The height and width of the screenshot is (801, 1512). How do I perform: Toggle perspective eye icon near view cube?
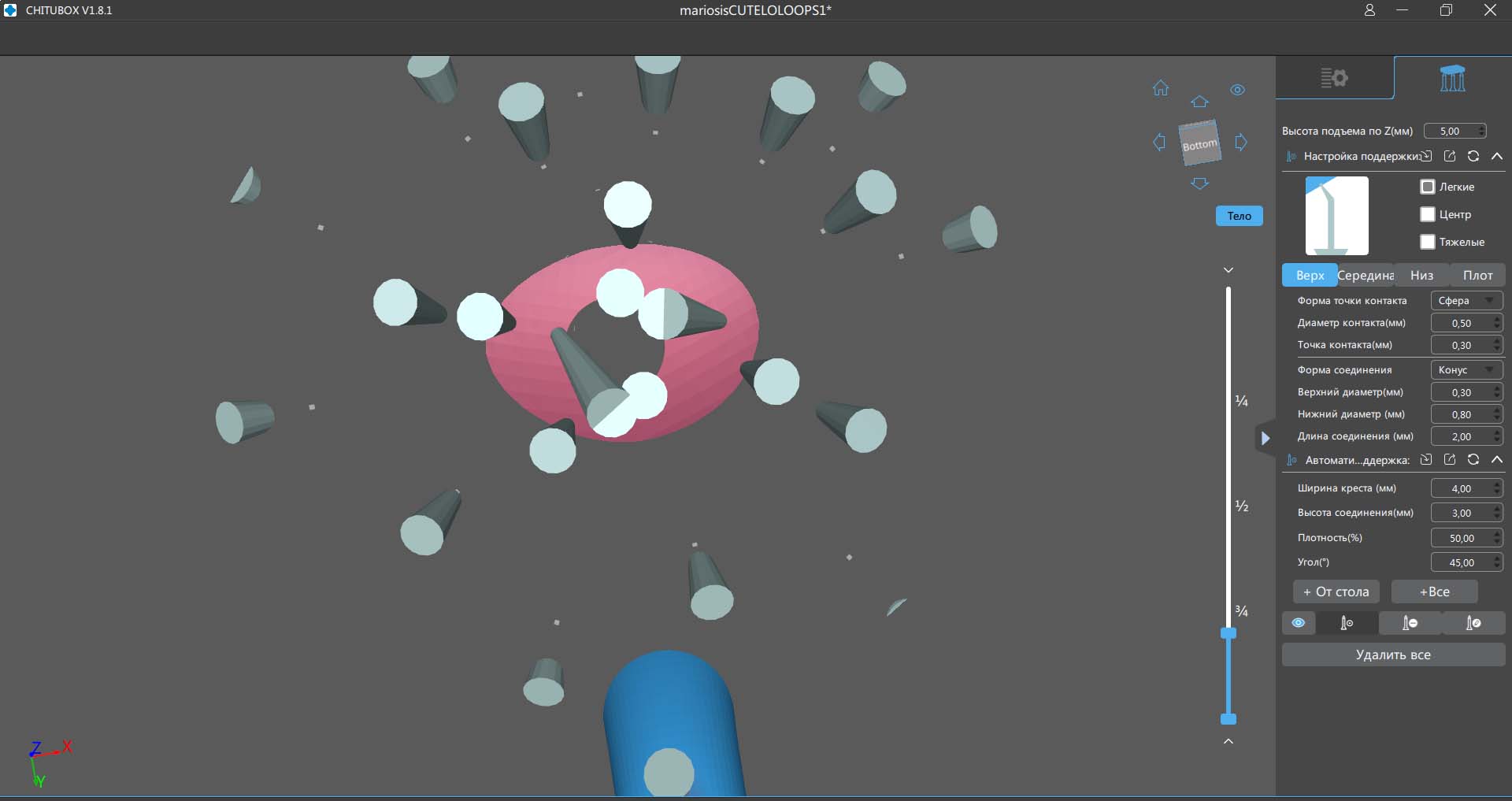(x=1237, y=90)
